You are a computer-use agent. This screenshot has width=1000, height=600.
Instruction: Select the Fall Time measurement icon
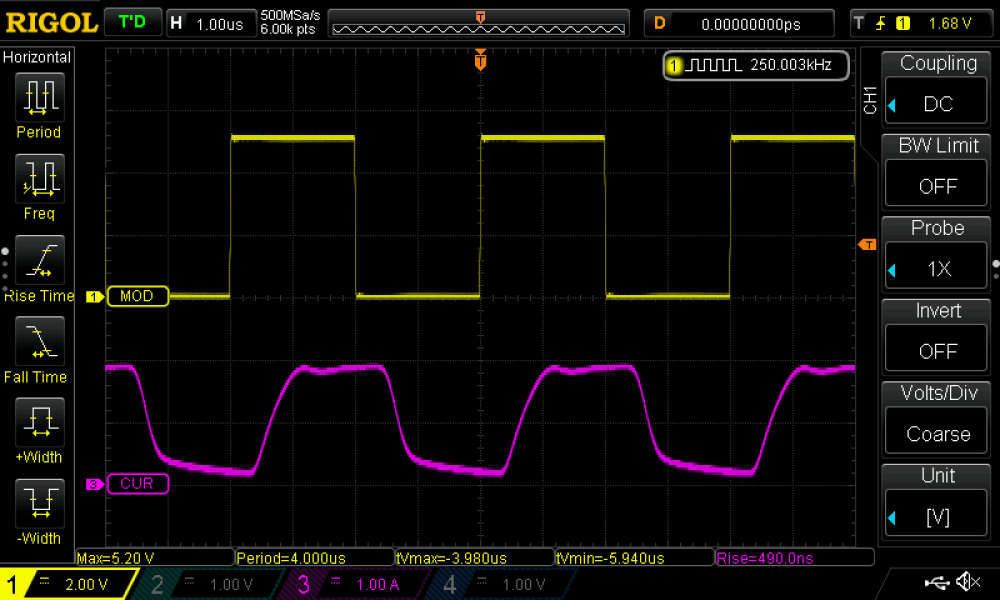point(40,341)
